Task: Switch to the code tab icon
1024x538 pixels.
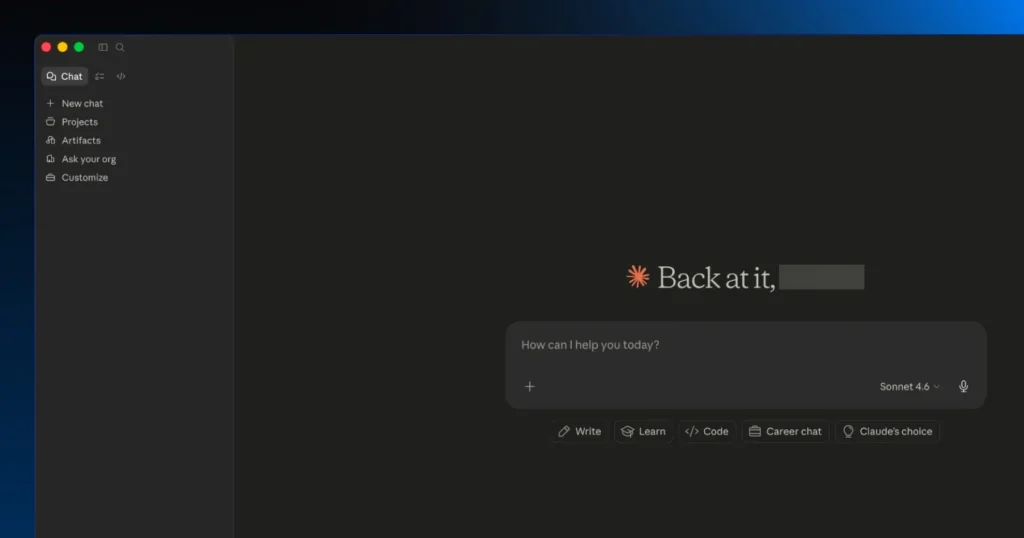Action: click(x=121, y=76)
